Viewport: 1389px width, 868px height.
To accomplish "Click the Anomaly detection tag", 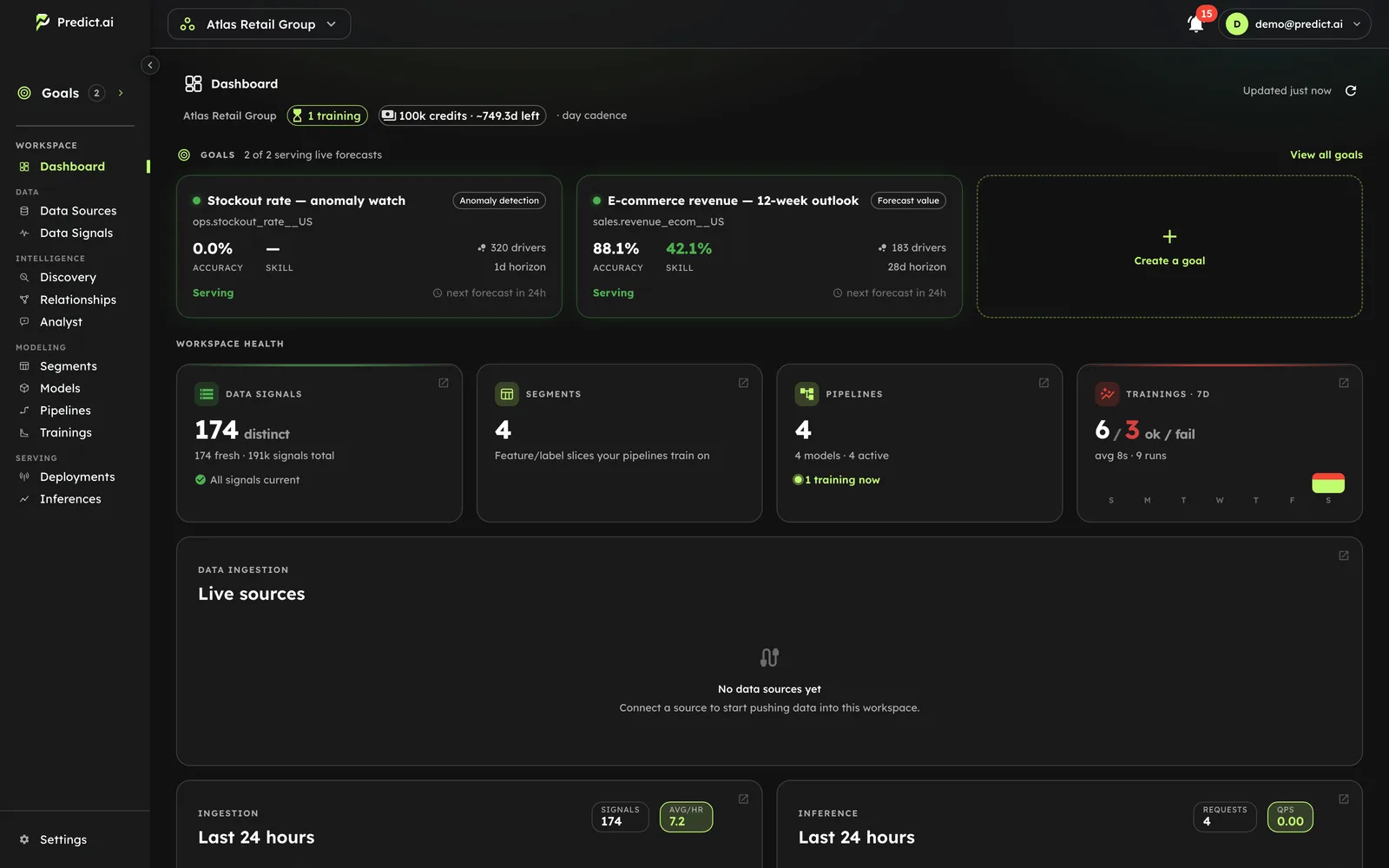I will pos(499,201).
